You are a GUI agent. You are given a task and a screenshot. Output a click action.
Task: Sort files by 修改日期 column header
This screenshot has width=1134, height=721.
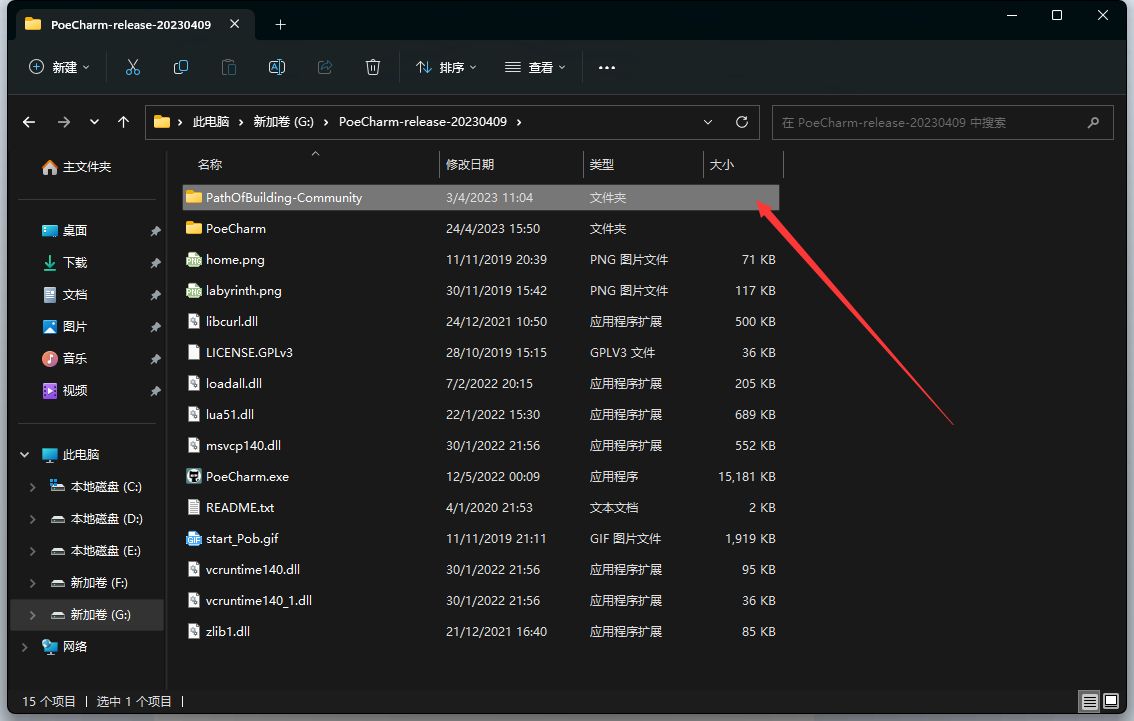470,164
